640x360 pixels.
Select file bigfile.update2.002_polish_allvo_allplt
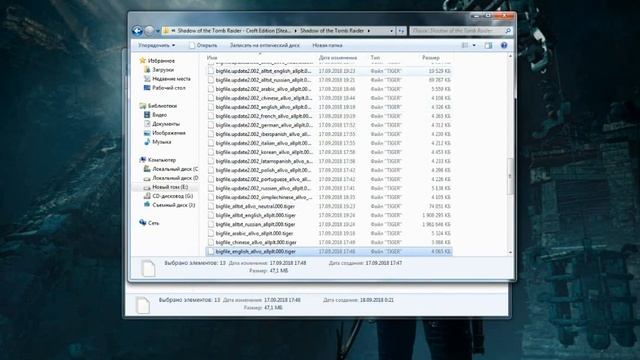329,170
